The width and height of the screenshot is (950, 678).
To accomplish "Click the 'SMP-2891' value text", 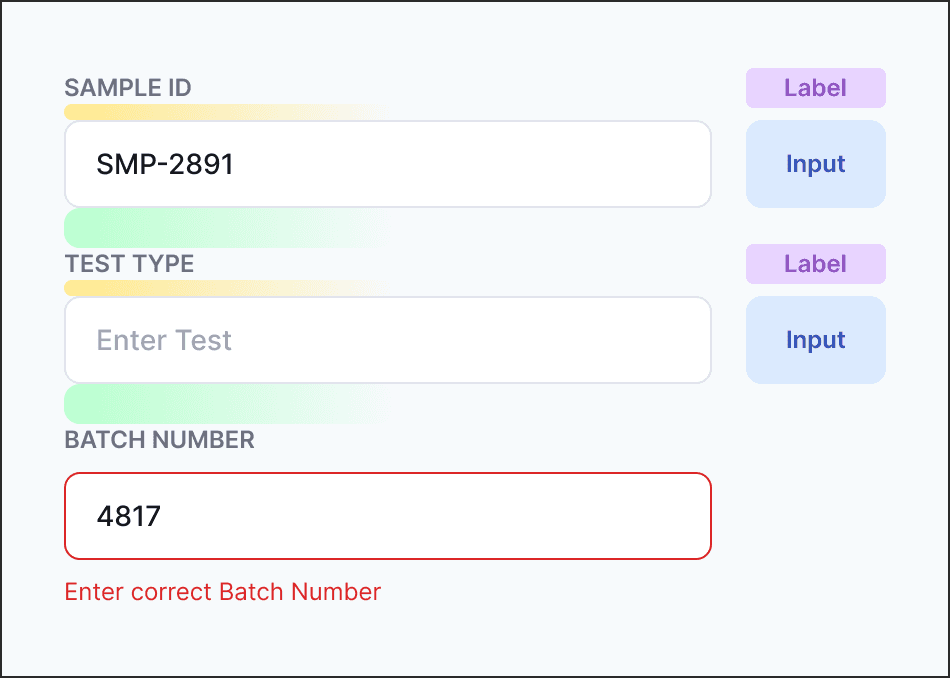I will point(165,164).
